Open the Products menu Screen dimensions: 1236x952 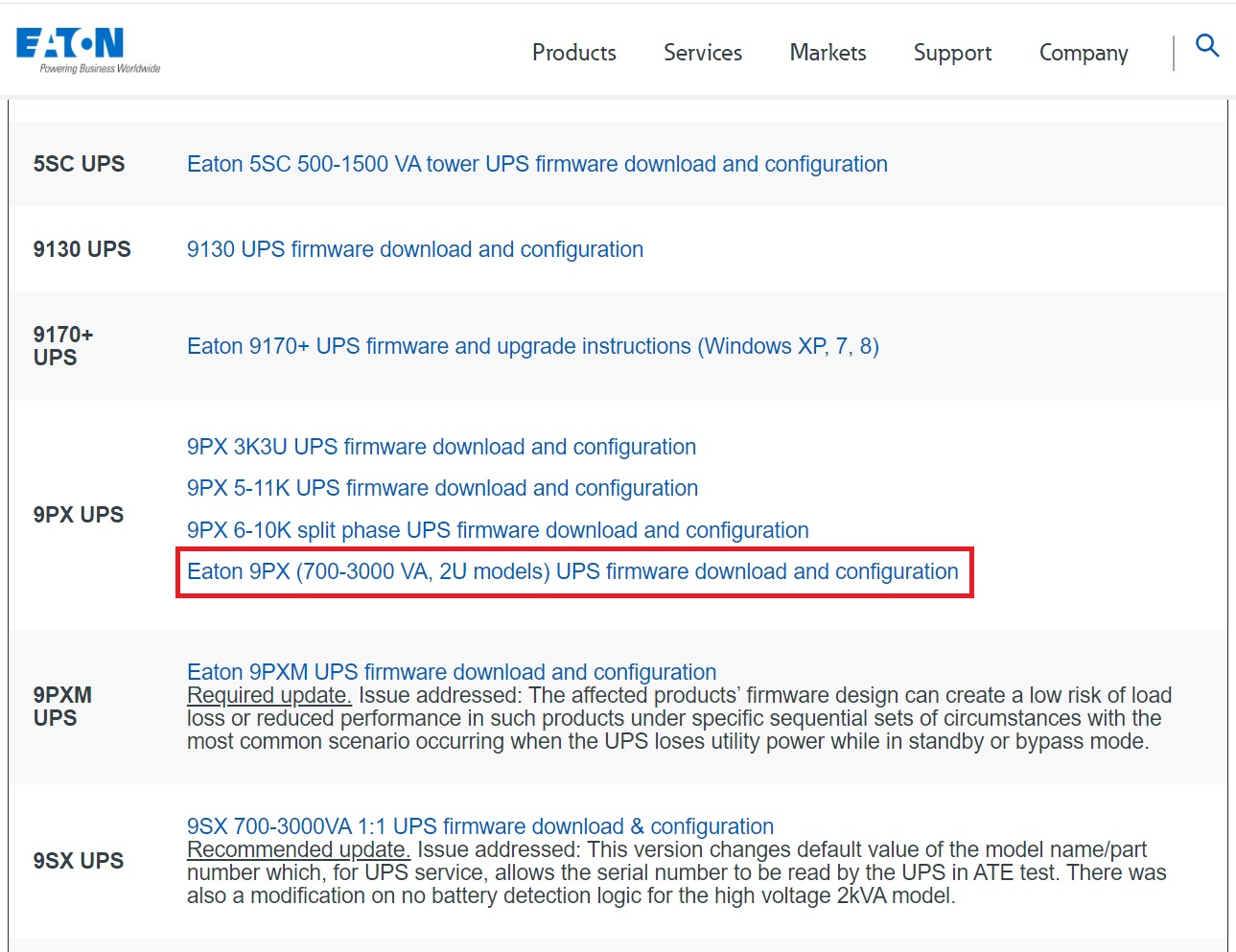(574, 53)
